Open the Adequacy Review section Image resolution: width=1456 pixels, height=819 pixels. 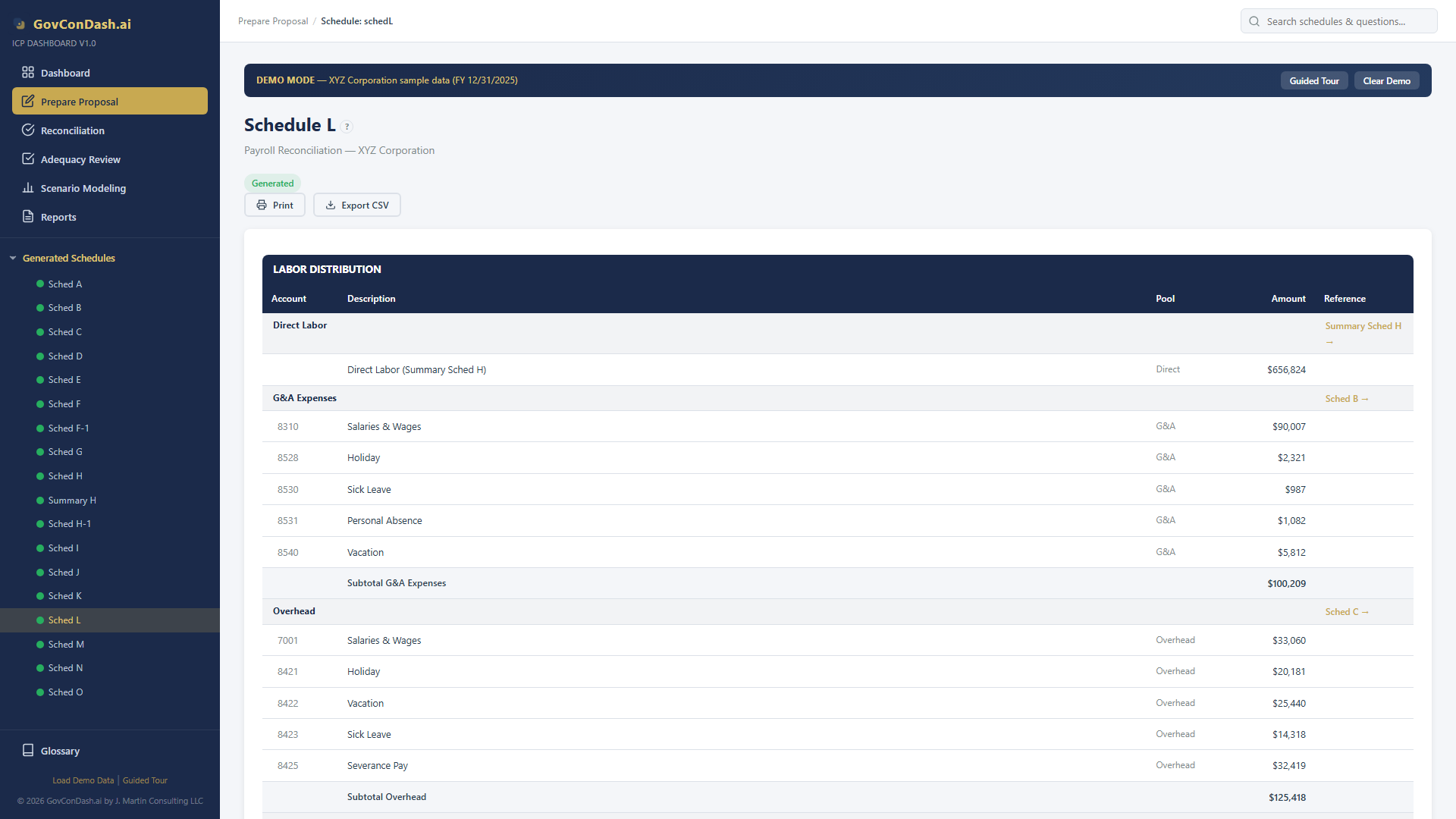[x=80, y=159]
